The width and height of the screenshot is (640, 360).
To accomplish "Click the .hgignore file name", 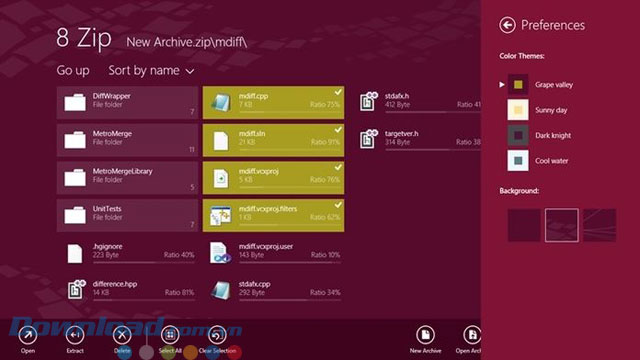I will click(107, 246).
